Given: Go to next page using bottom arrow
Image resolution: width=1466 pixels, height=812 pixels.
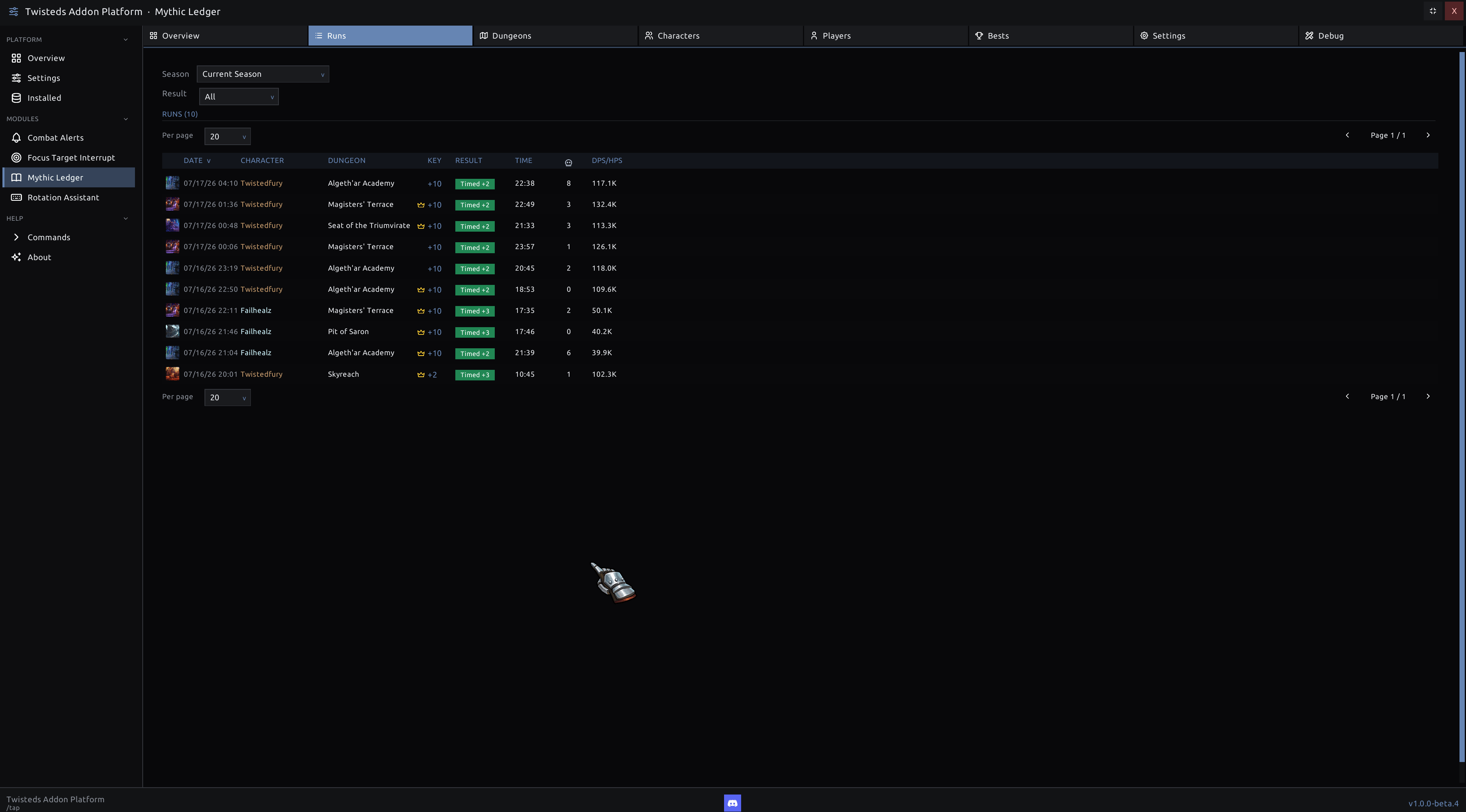Looking at the screenshot, I should (1427, 397).
